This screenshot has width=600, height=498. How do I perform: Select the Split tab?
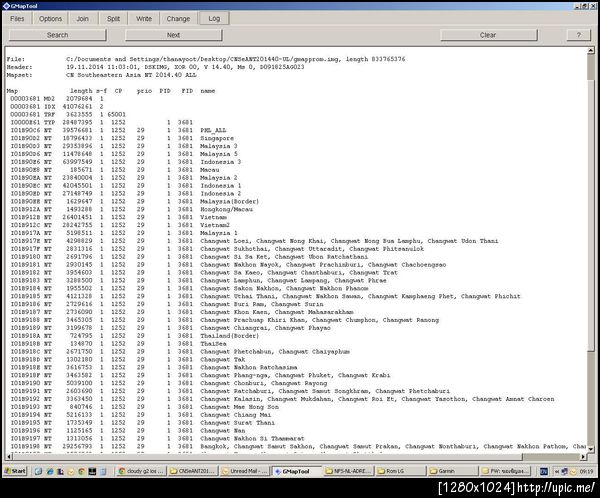click(x=113, y=18)
